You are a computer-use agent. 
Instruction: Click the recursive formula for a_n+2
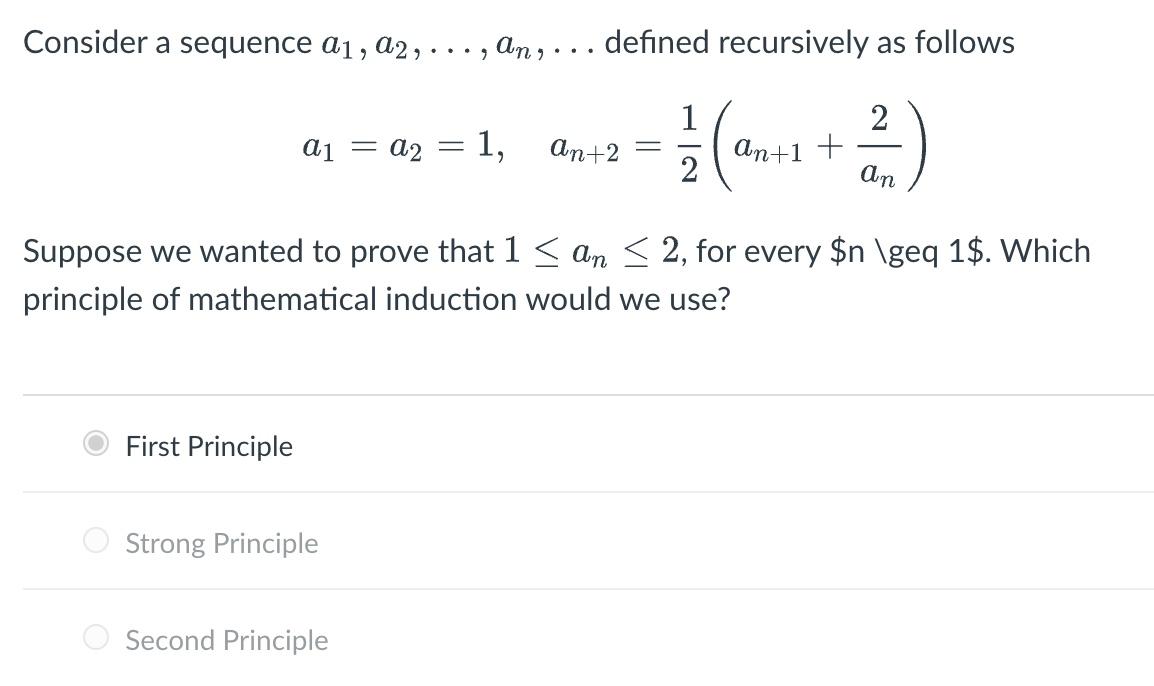pos(740,145)
